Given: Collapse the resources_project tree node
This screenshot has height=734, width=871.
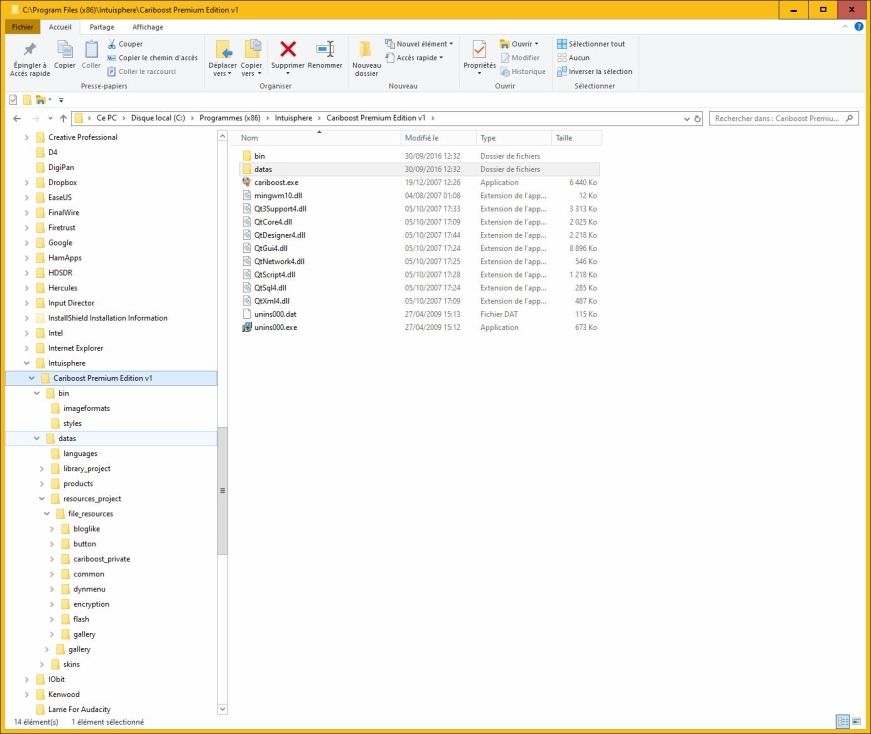Looking at the screenshot, I should click(x=42, y=499).
